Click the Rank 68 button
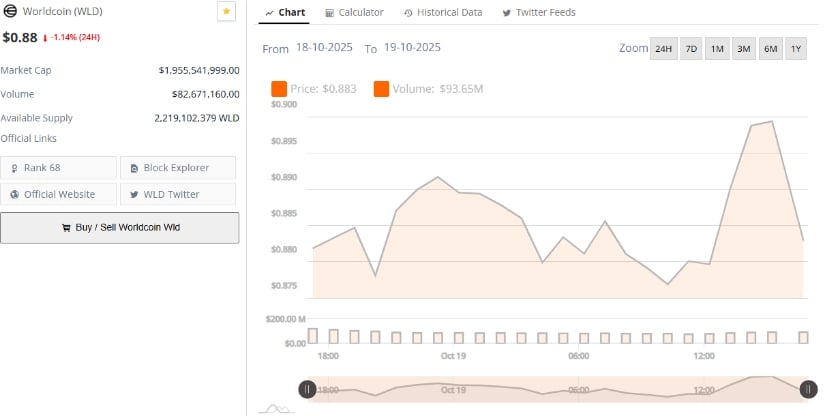Viewport: 825px width, 416px height. point(59,168)
